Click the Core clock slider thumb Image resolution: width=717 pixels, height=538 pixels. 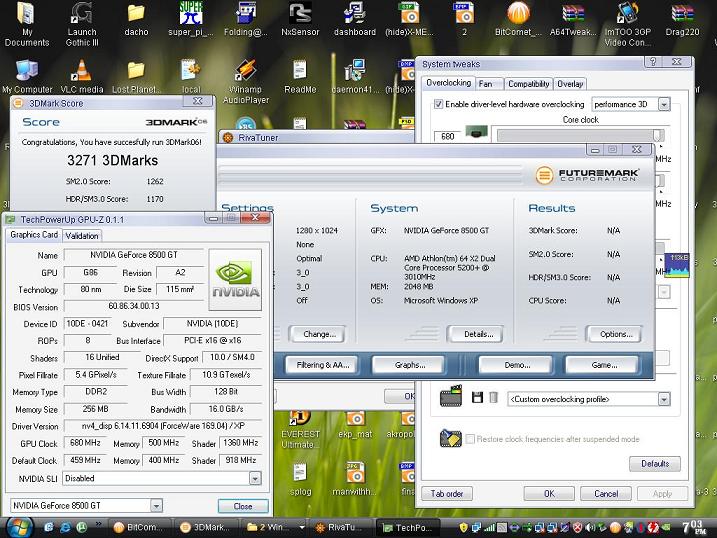point(658,135)
